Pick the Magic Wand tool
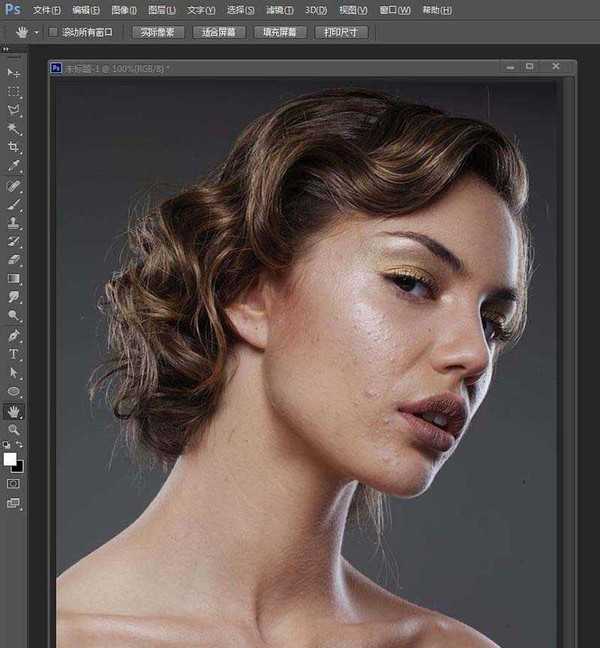The image size is (600, 648). 14,129
